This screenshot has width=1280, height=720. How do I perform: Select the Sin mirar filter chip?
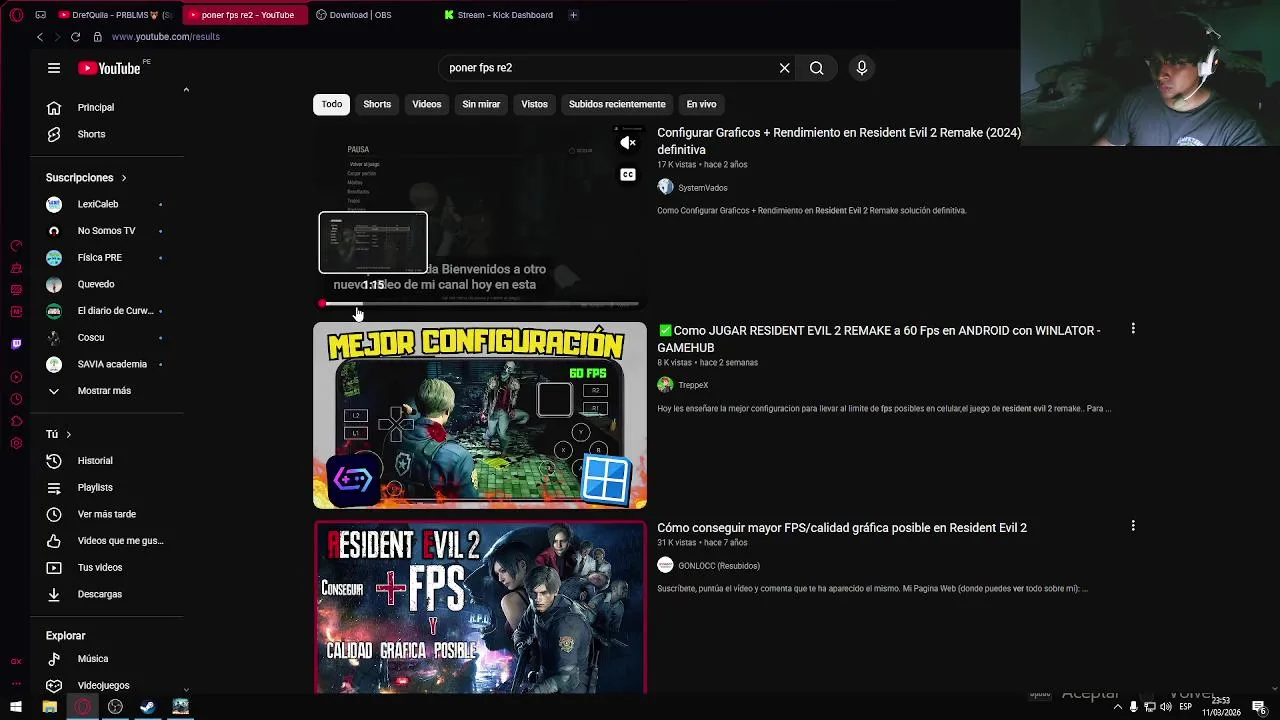pos(481,104)
